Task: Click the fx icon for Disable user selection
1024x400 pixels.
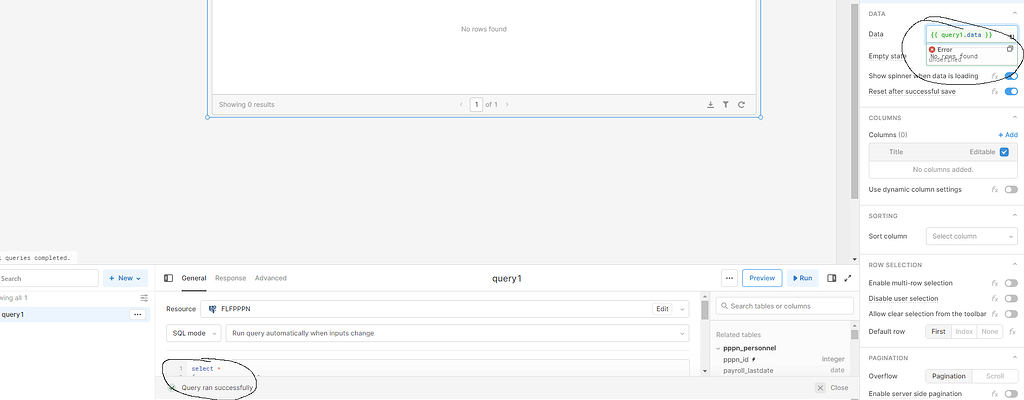Action: (x=995, y=299)
